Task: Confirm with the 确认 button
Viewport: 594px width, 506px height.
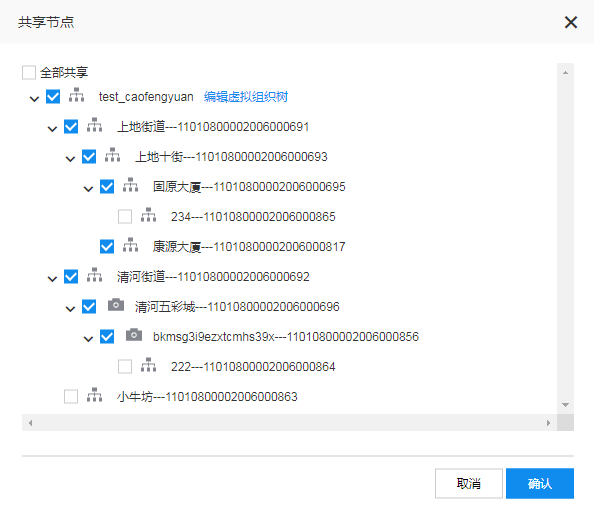Action: tap(540, 483)
